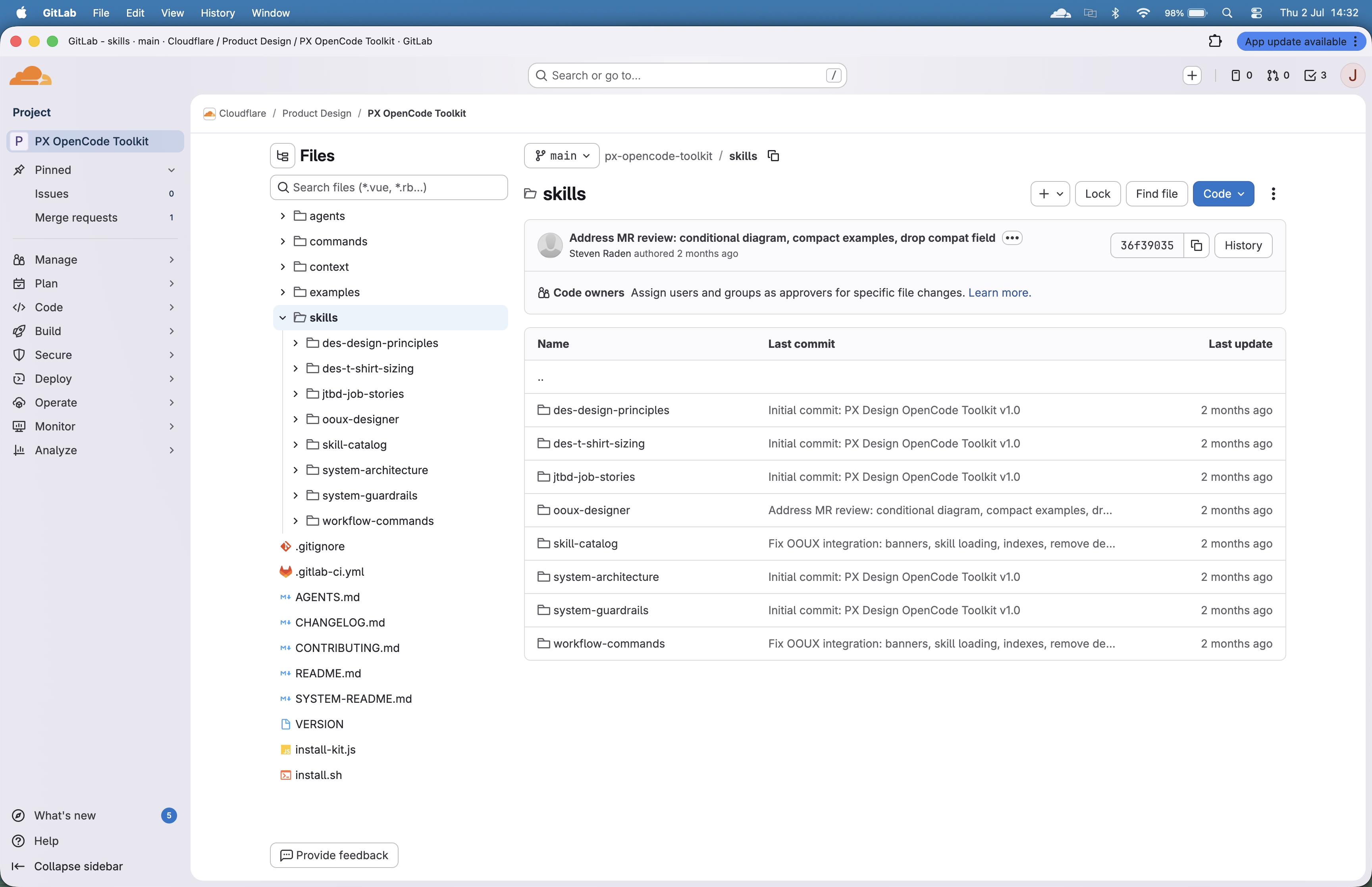The width and height of the screenshot is (1372, 887).
Task: Open the GitLab app menu
Action: tap(59, 13)
